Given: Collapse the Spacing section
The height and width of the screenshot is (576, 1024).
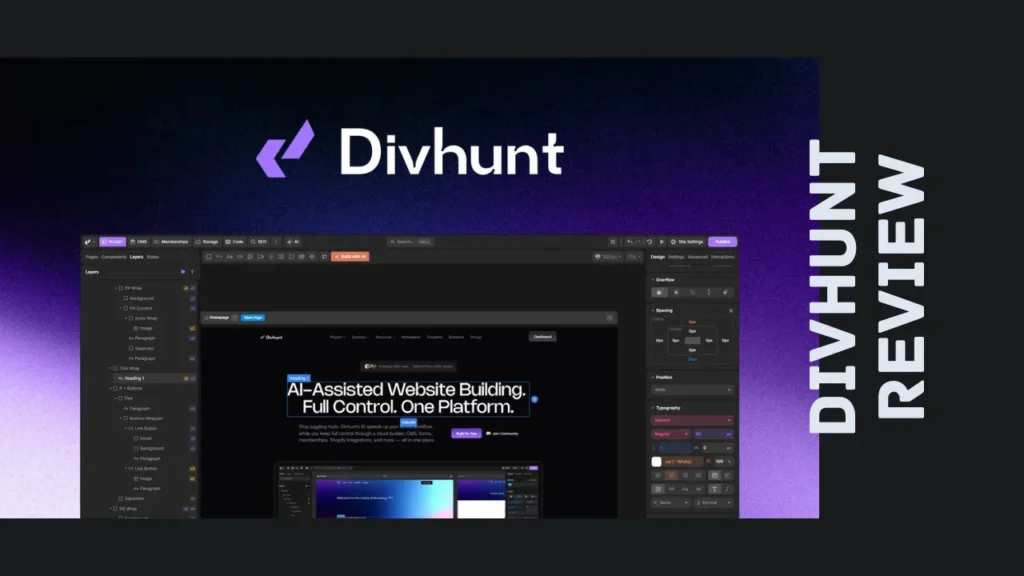Looking at the screenshot, I should [x=652, y=310].
